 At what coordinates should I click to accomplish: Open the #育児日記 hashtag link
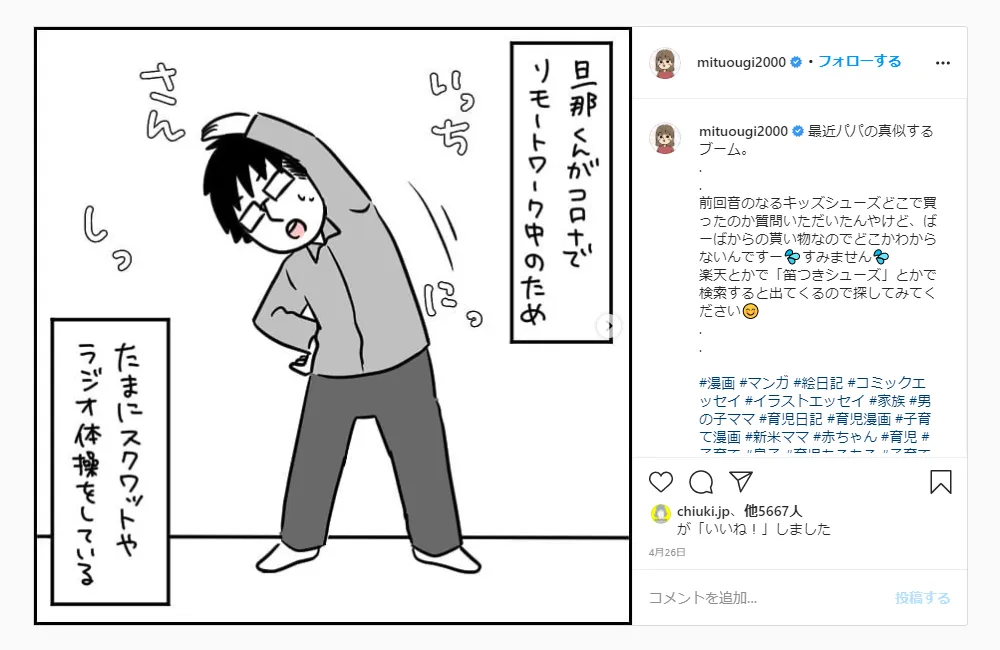pos(791,418)
